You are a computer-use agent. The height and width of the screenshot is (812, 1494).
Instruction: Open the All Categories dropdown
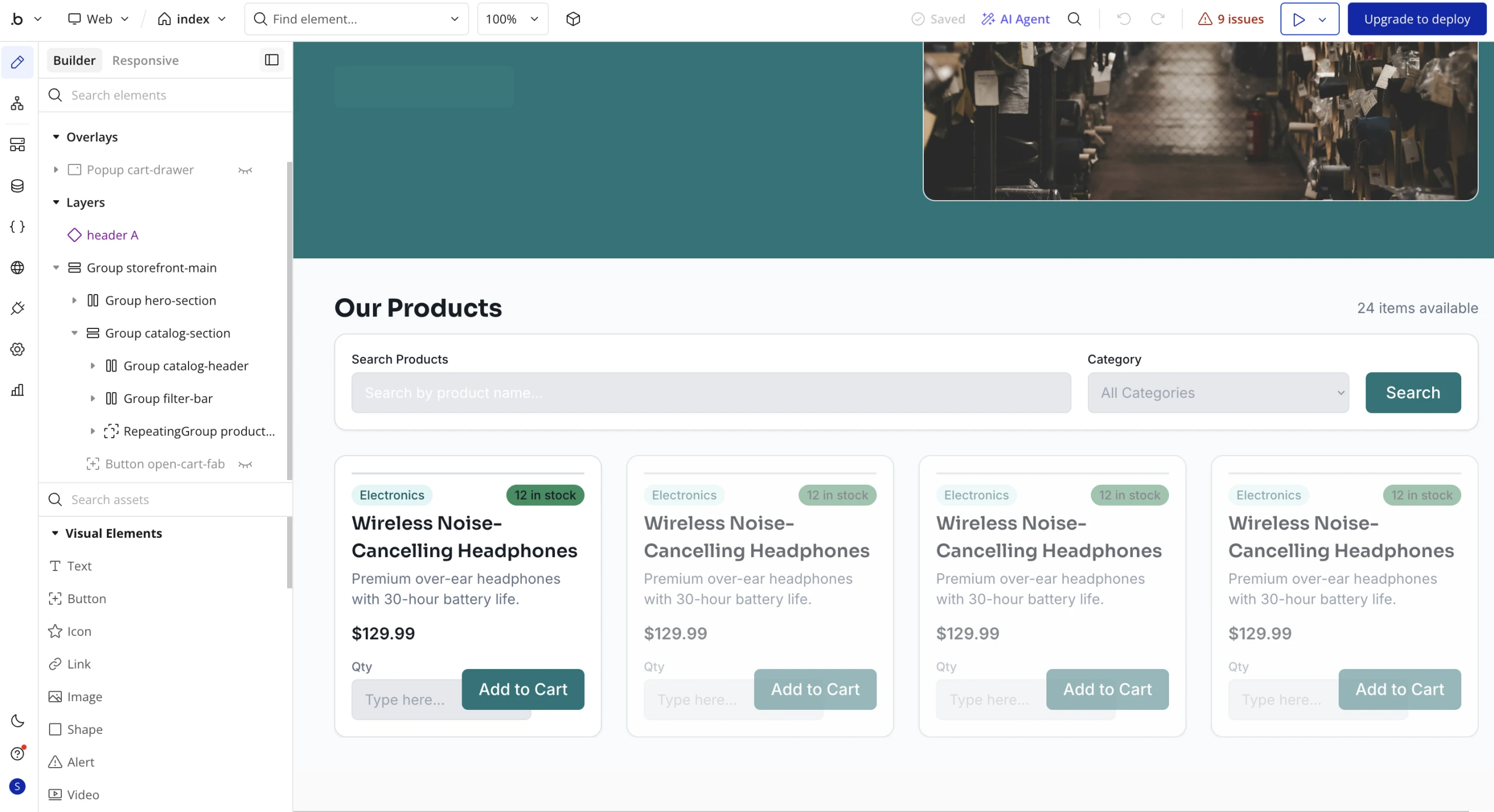click(1218, 393)
